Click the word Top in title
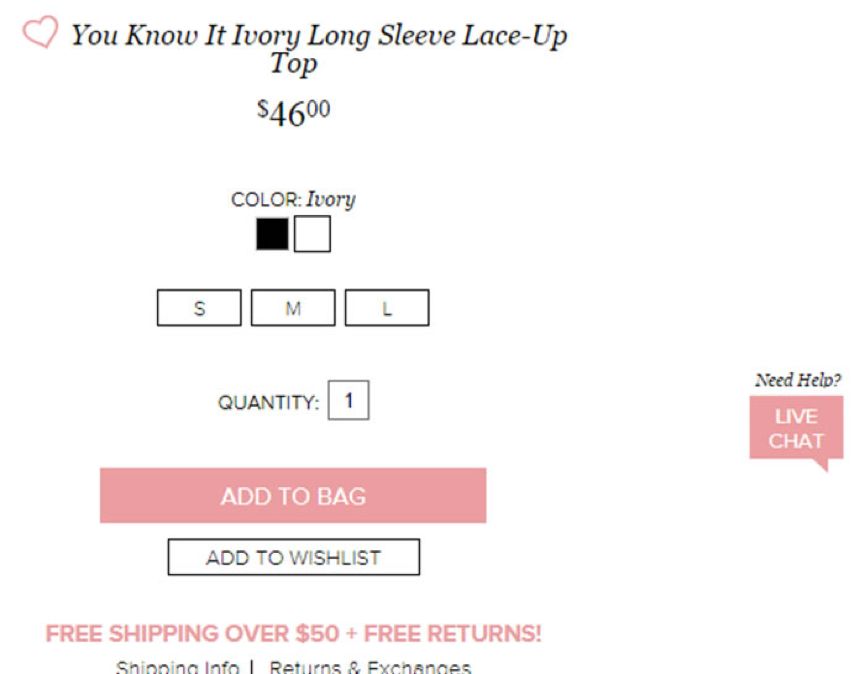The width and height of the screenshot is (865, 674). [293, 64]
